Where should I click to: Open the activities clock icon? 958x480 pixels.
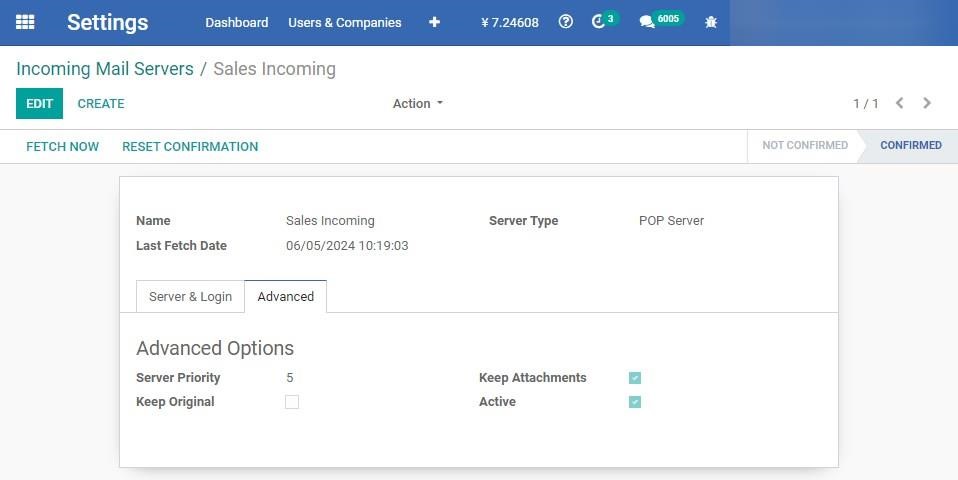coord(598,22)
